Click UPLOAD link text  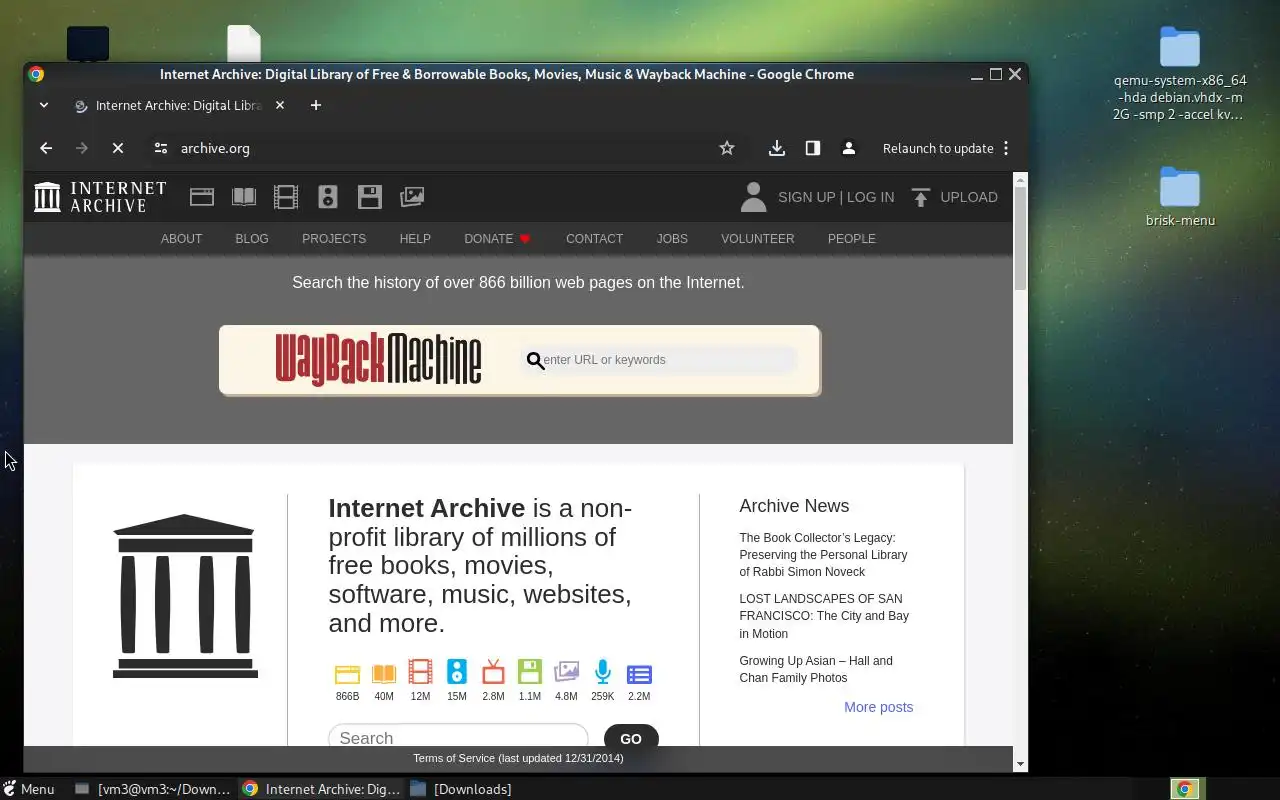pyautogui.click(x=969, y=197)
